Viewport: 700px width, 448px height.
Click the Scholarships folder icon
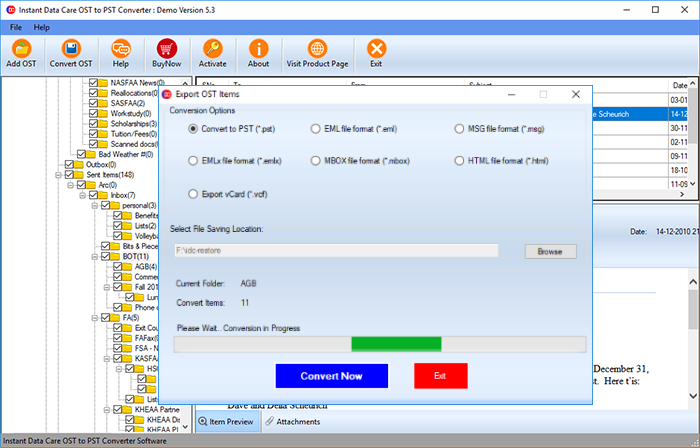(x=104, y=124)
